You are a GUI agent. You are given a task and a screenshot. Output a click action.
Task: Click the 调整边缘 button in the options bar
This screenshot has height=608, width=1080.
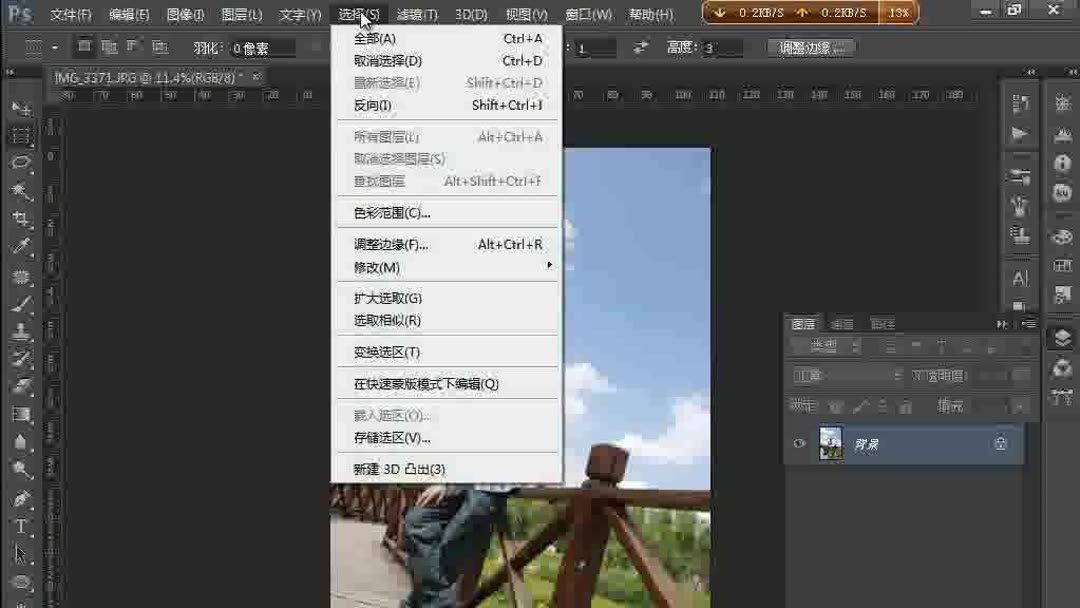tap(810, 46)
